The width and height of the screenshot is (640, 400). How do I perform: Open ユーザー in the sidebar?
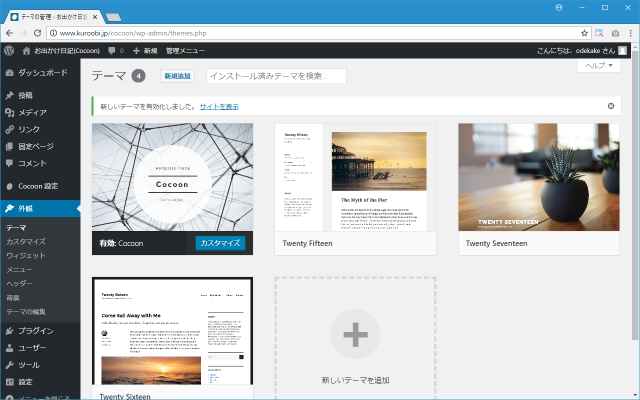coord(40,348)
